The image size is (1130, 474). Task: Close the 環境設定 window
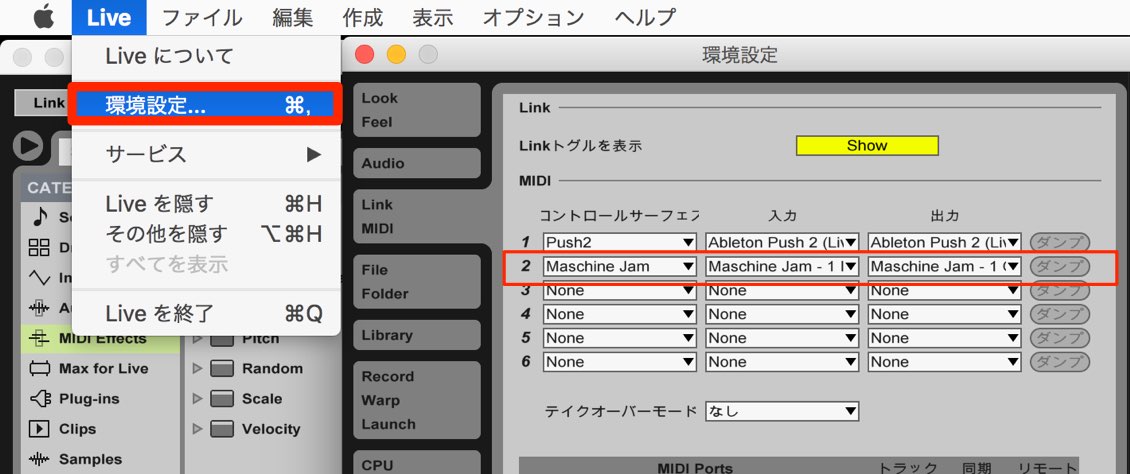pyautogui.click(x=365, y=54)
